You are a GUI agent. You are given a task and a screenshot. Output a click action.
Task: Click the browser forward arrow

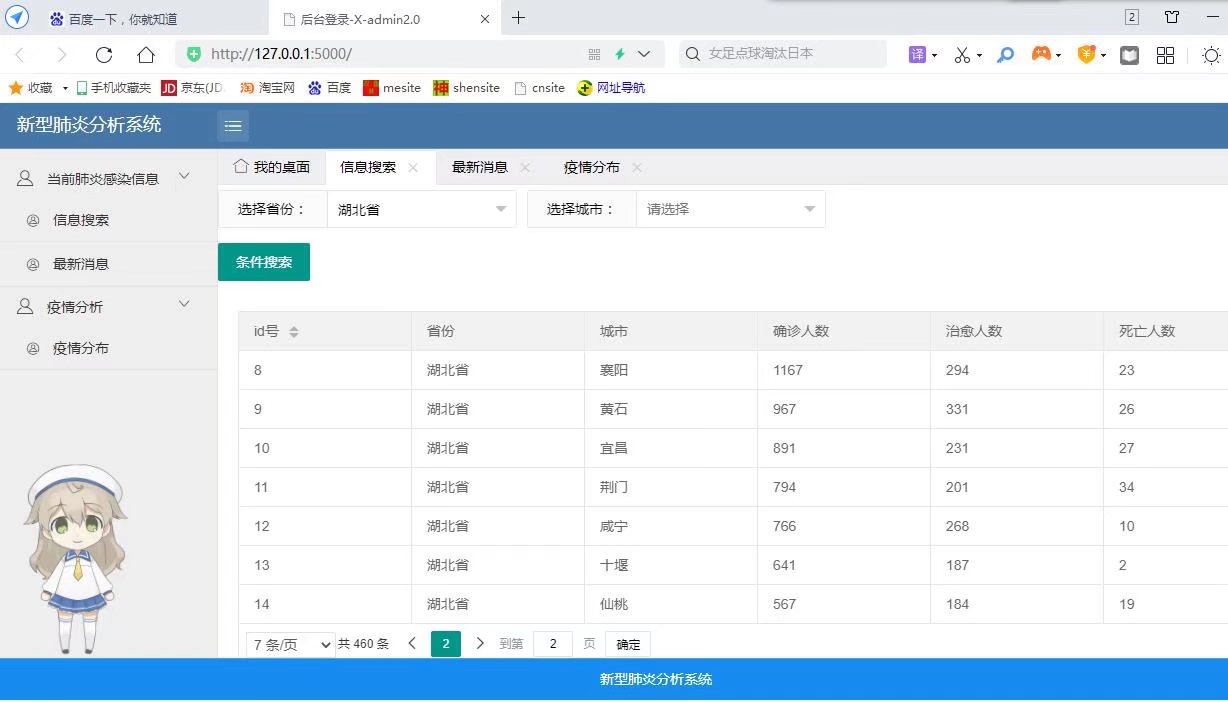coord(62,54)
